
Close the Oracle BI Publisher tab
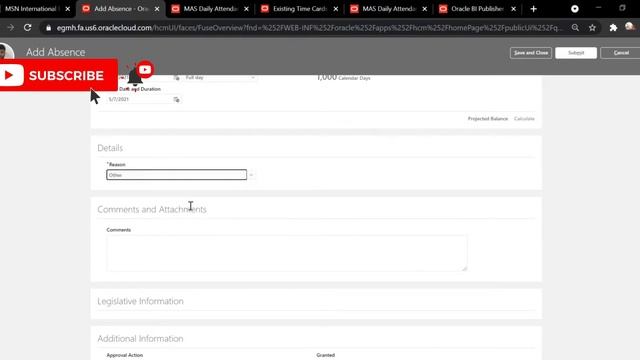tap(513, 9)
